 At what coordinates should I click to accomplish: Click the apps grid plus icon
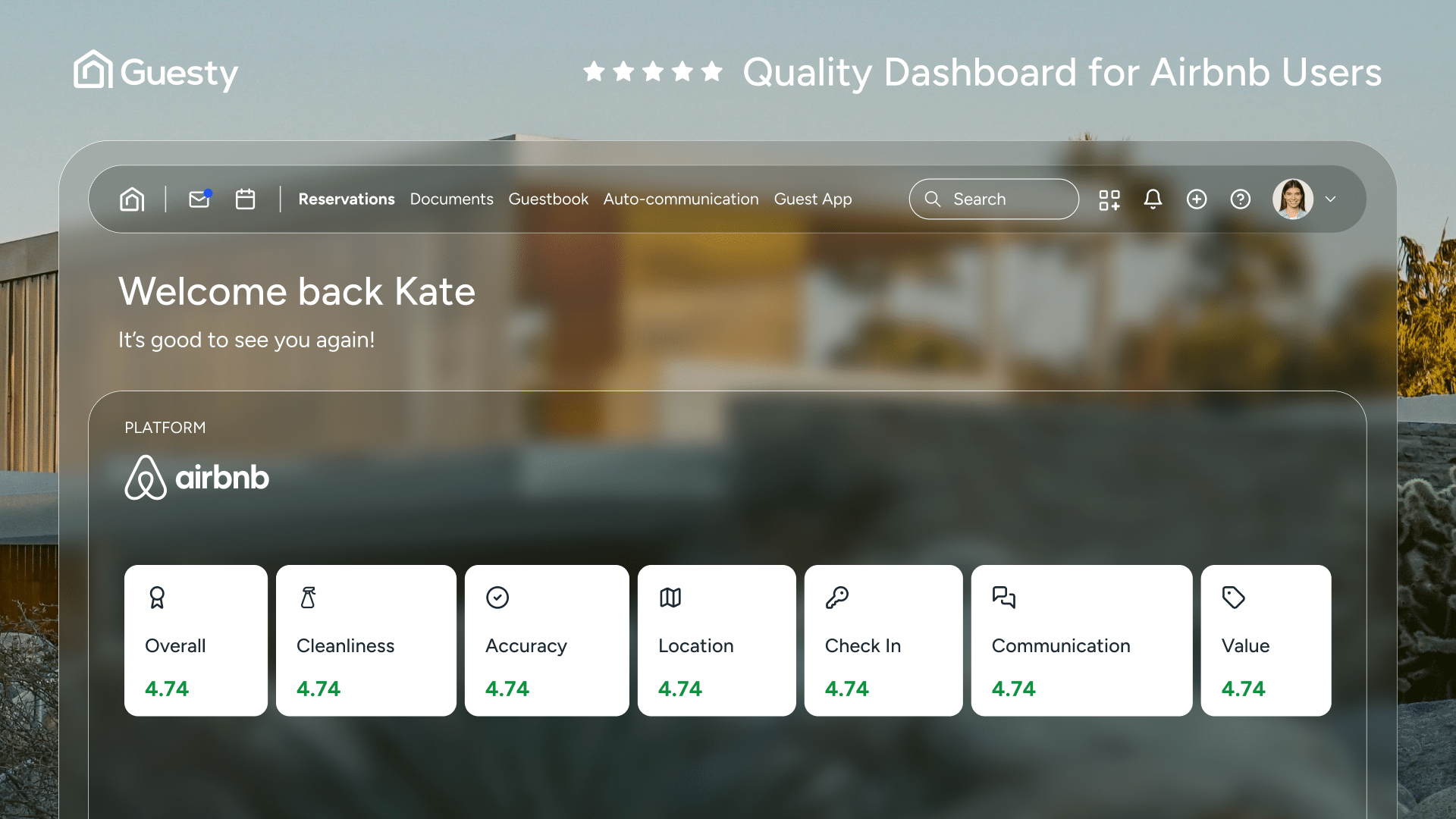pos(1109,199)
